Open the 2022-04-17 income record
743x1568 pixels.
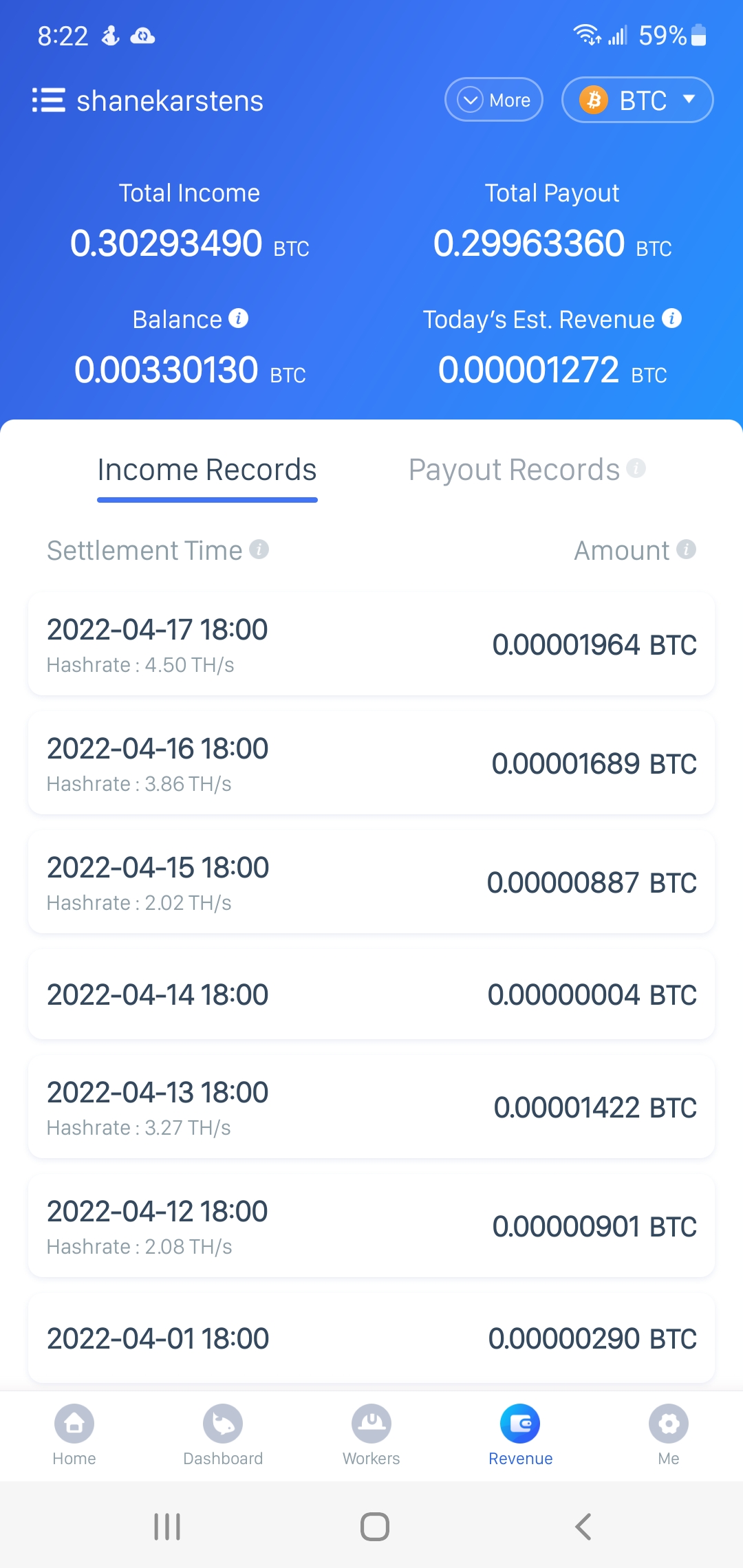click(x=371, y=644)
